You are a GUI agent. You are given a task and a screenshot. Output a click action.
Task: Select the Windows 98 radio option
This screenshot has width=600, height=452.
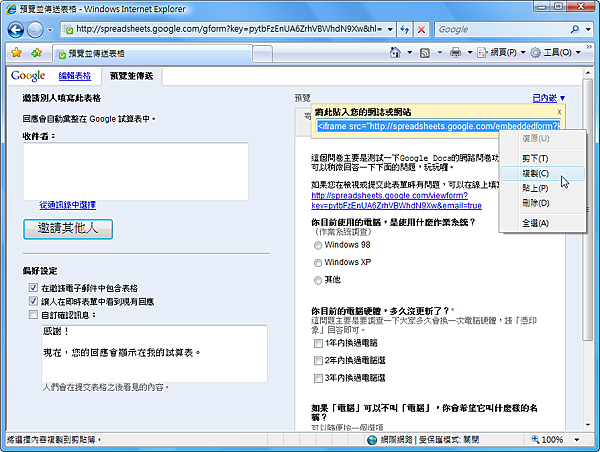click(318, 245)
